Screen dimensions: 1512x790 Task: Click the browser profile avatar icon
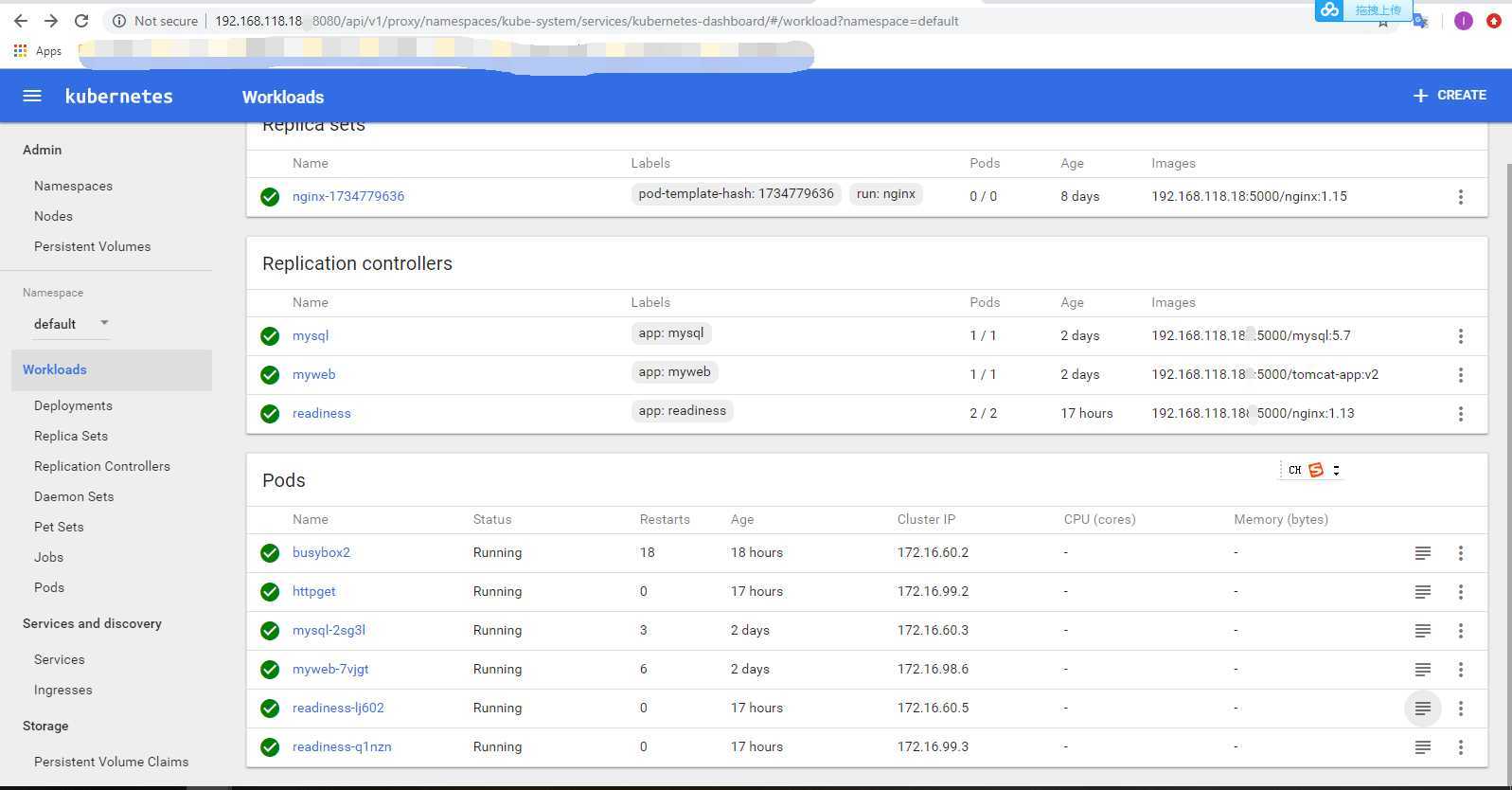(x=1464, y=21)
